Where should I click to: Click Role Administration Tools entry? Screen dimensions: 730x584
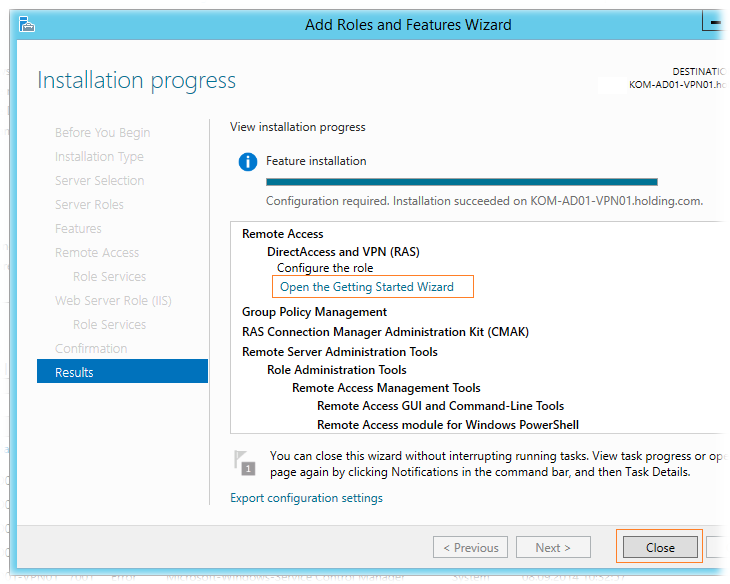pyautogui.click(x=337, y=370)
